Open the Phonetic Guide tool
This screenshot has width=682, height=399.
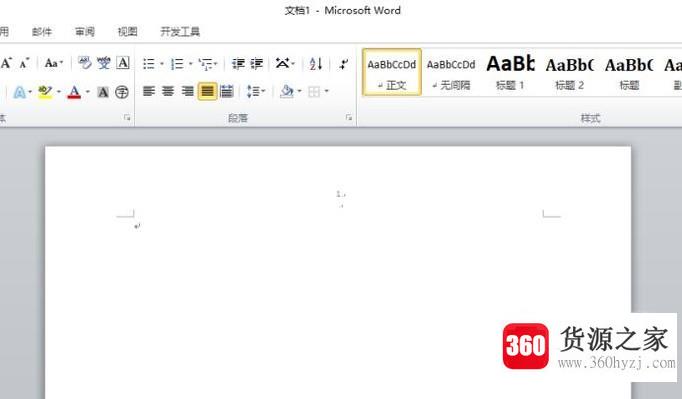[x=104, y=64]
